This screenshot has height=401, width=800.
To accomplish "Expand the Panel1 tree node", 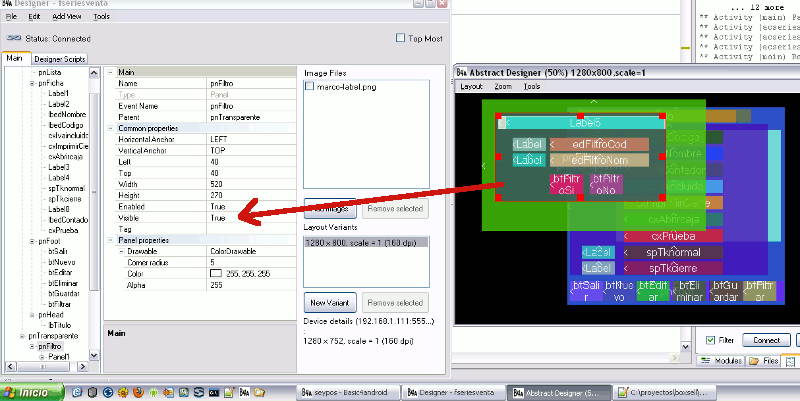I will [x=42, y=357].
